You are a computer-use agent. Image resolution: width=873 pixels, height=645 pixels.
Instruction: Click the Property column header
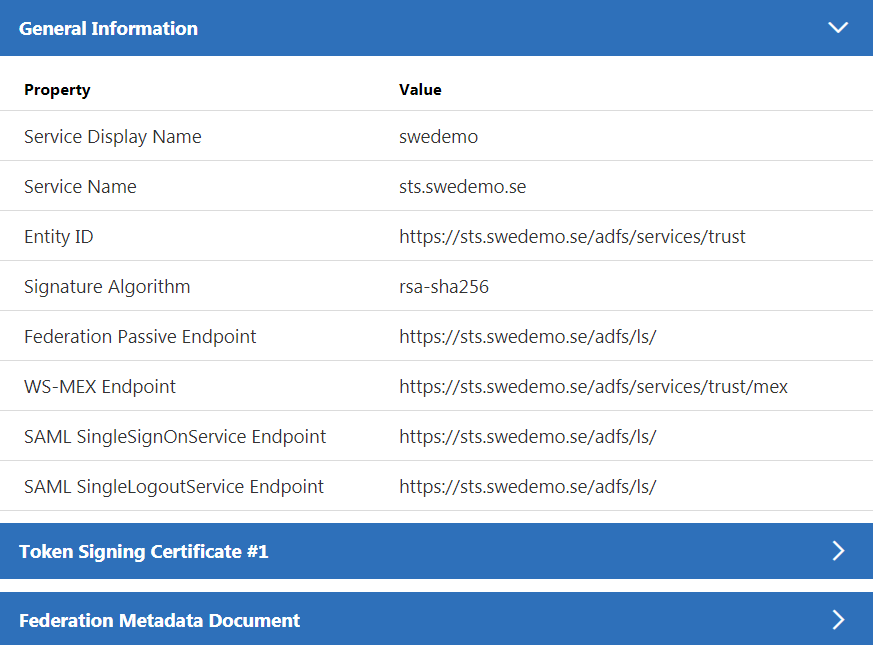tap(57, 90)
